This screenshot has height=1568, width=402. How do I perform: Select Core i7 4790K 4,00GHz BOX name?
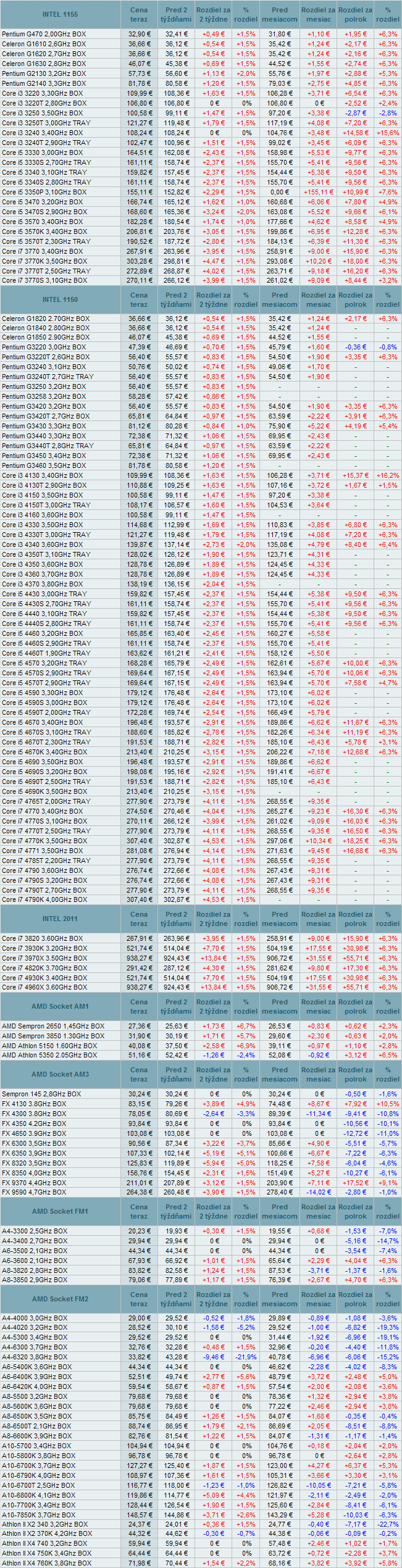pos(44,899)
